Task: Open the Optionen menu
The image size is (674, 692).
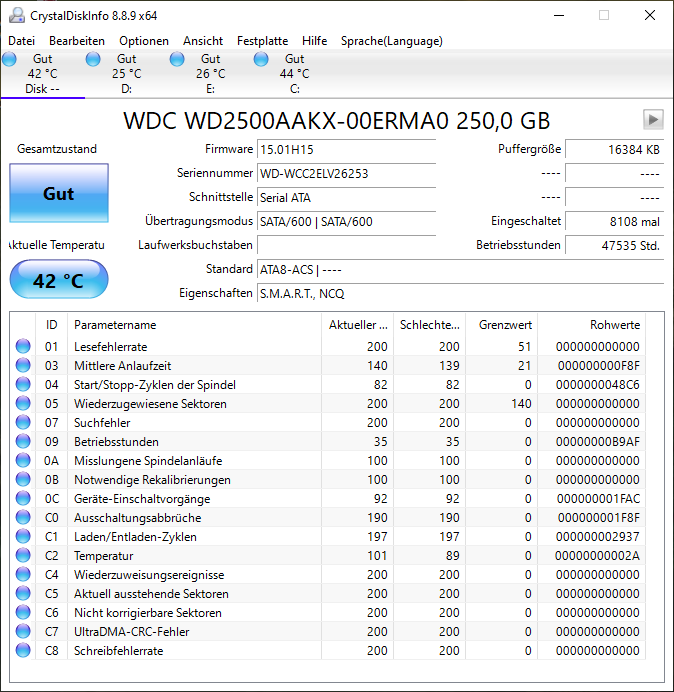Action: point(144,41)
